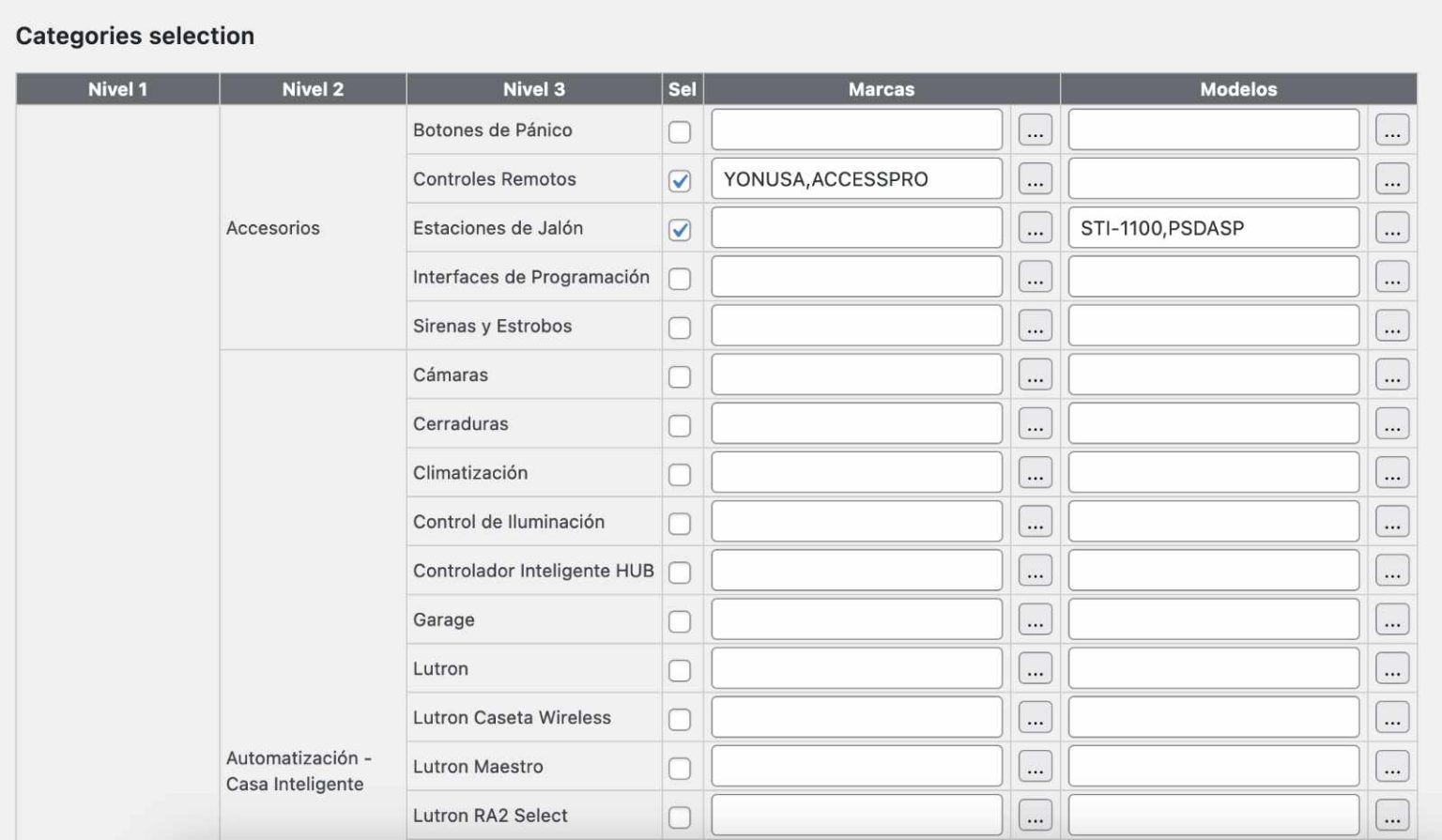Open Modelos picker for Estaciones de Jalón
1442x840 pixels.
click(x=1392, y=227)
